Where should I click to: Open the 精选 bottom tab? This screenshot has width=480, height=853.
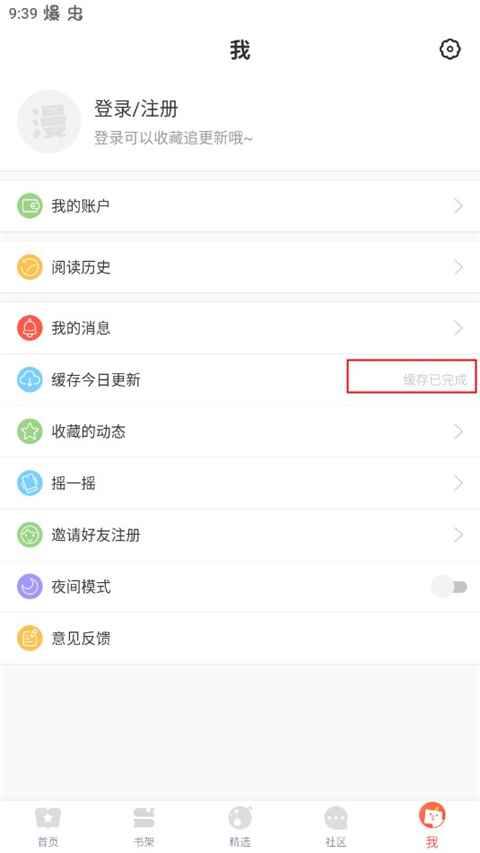click(240, 827)
